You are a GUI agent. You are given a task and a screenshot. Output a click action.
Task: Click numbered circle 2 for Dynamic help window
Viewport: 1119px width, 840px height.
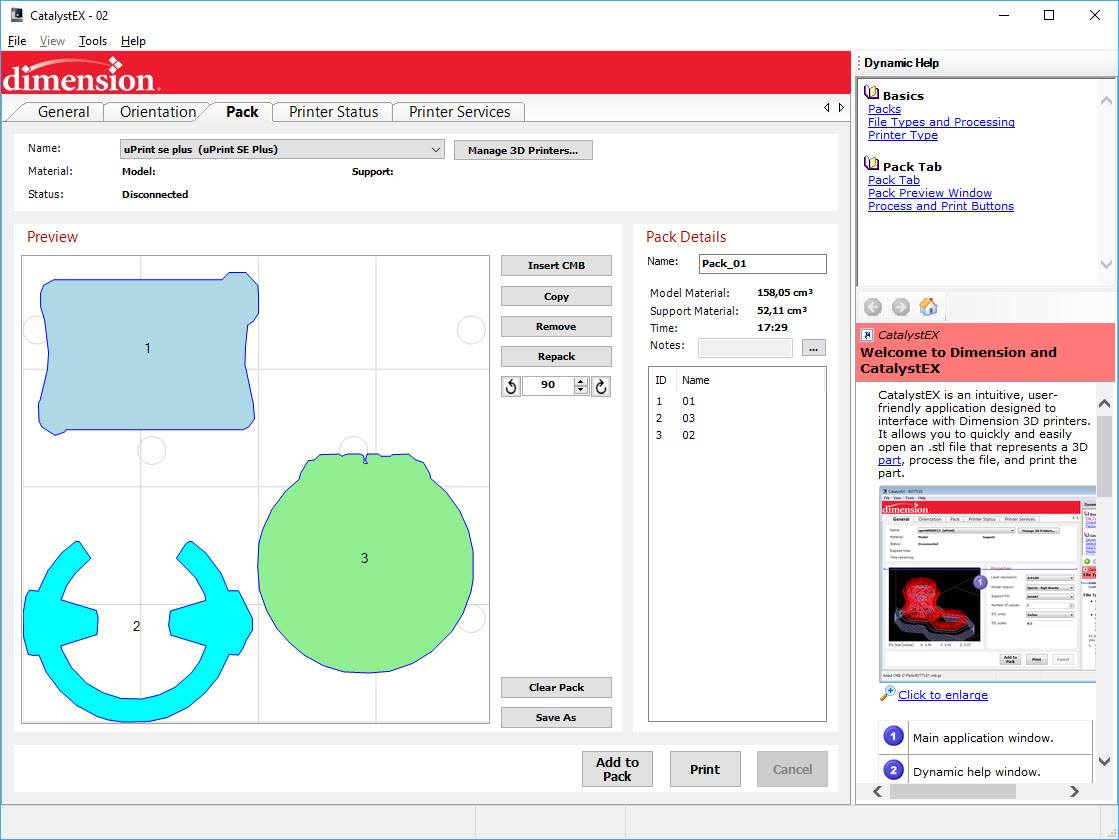pos(893,770)
